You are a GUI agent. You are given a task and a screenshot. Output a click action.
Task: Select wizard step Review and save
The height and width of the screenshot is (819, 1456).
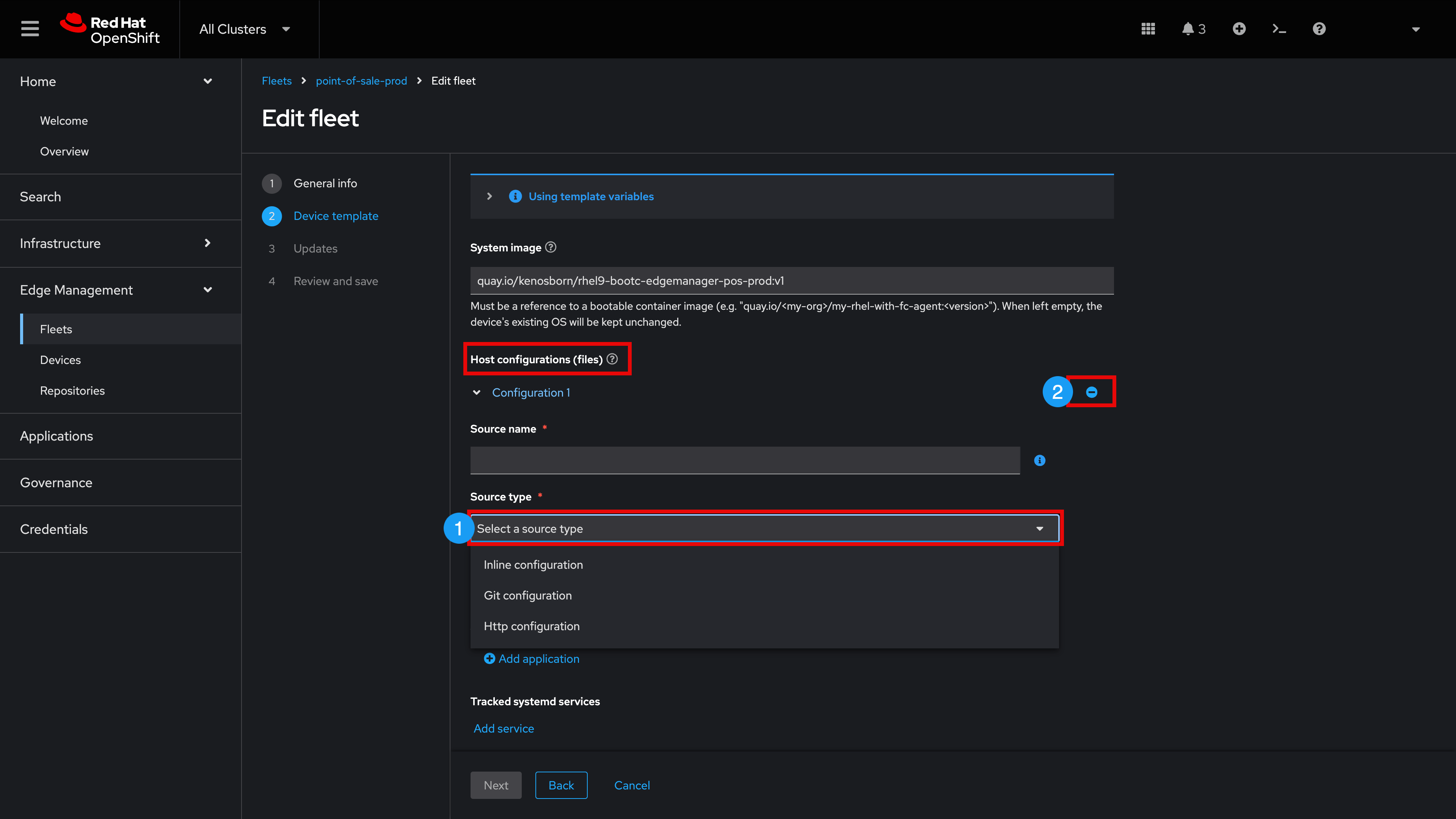click(x=335, y=281)
